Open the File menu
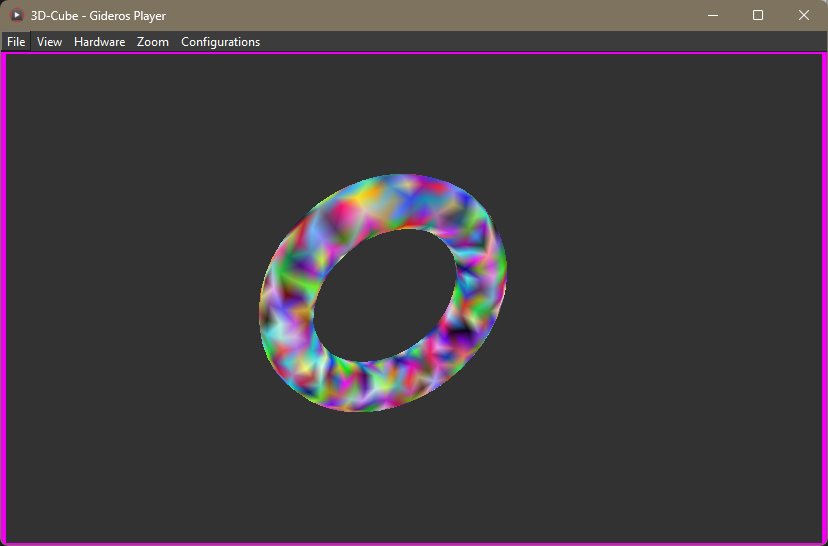Screen dimensions: 828x546 [16, 42]
